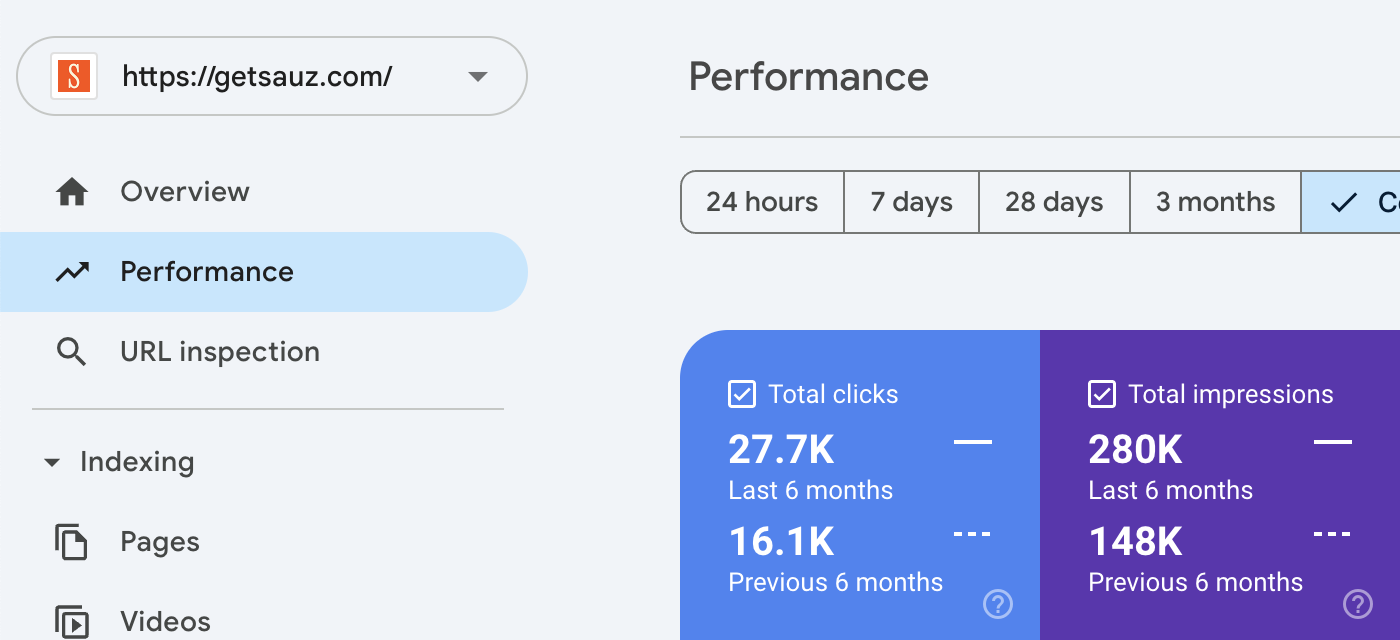This screenshot has height=640, width=1400.
Task: Click the getsauz site favicon
Action: pyautogui.click(x=74, y=77)
